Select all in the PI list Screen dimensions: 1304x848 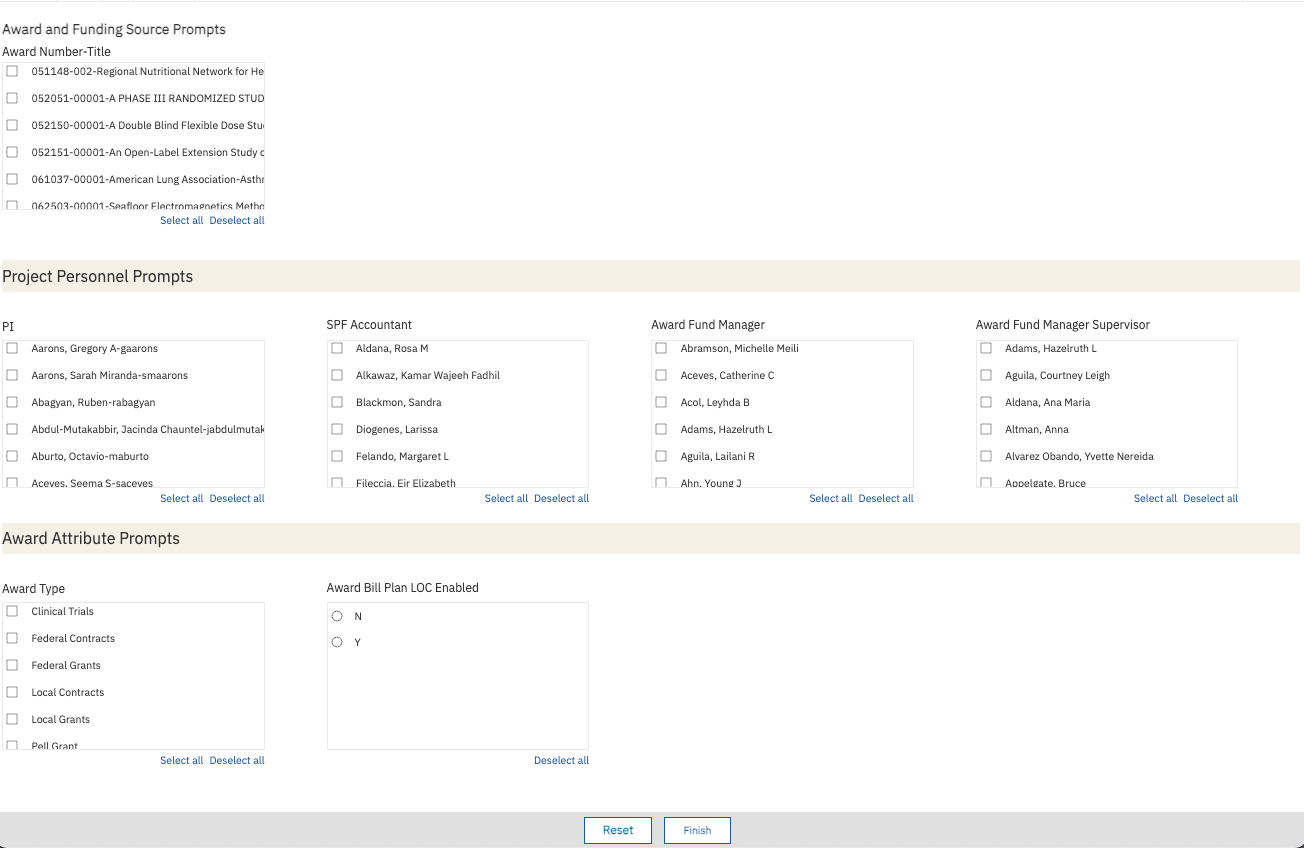(181, 498)
